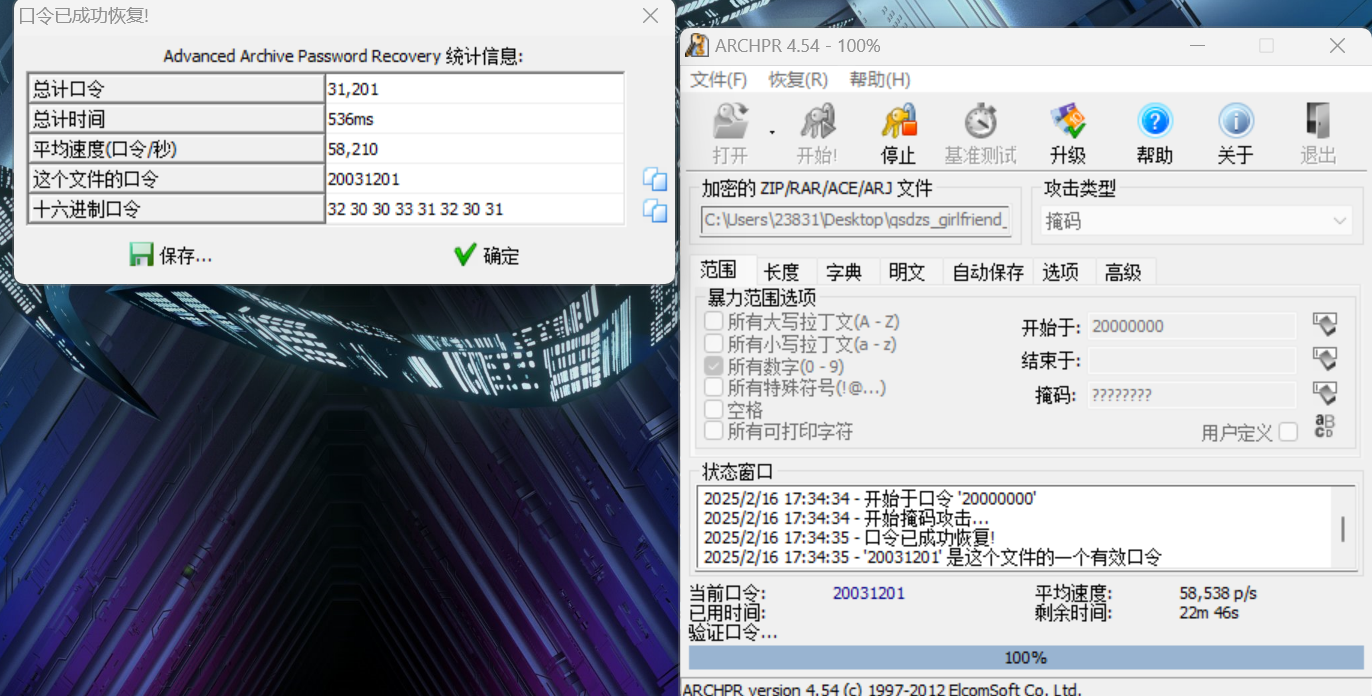Select the 总计时间 value 536ms

(475, 119)
